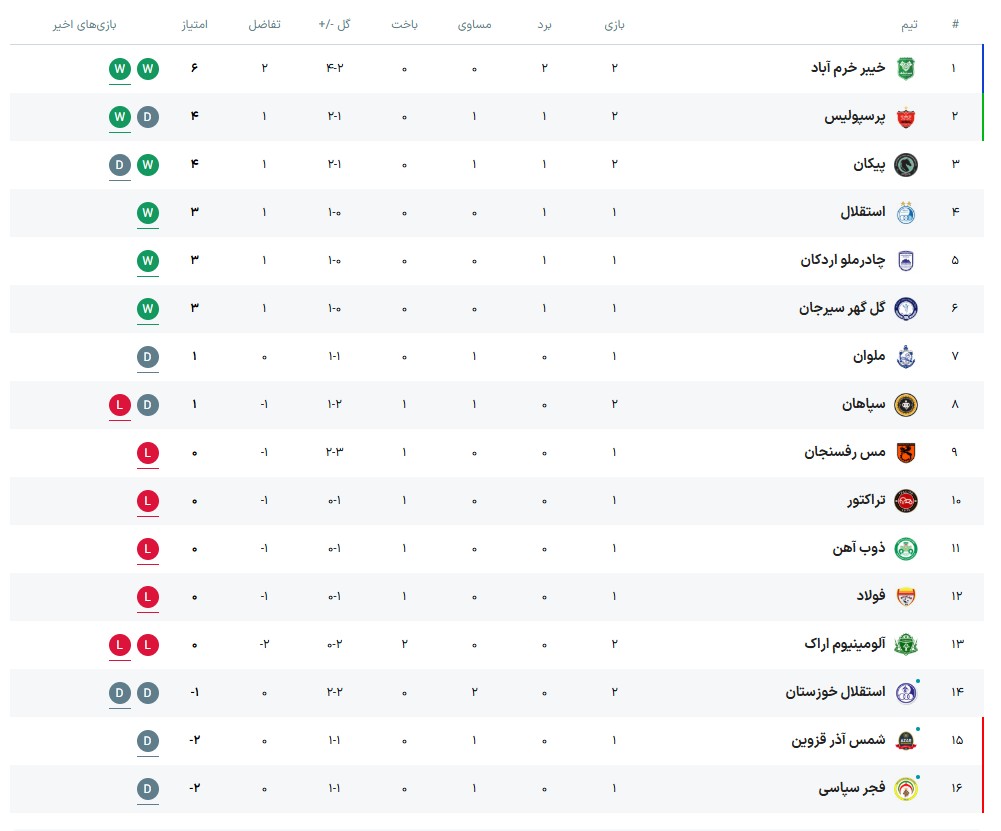This screenshot has width=1001, height=831.
Task: Click the Persepolis red crest icon
Action: pos(906,117)
